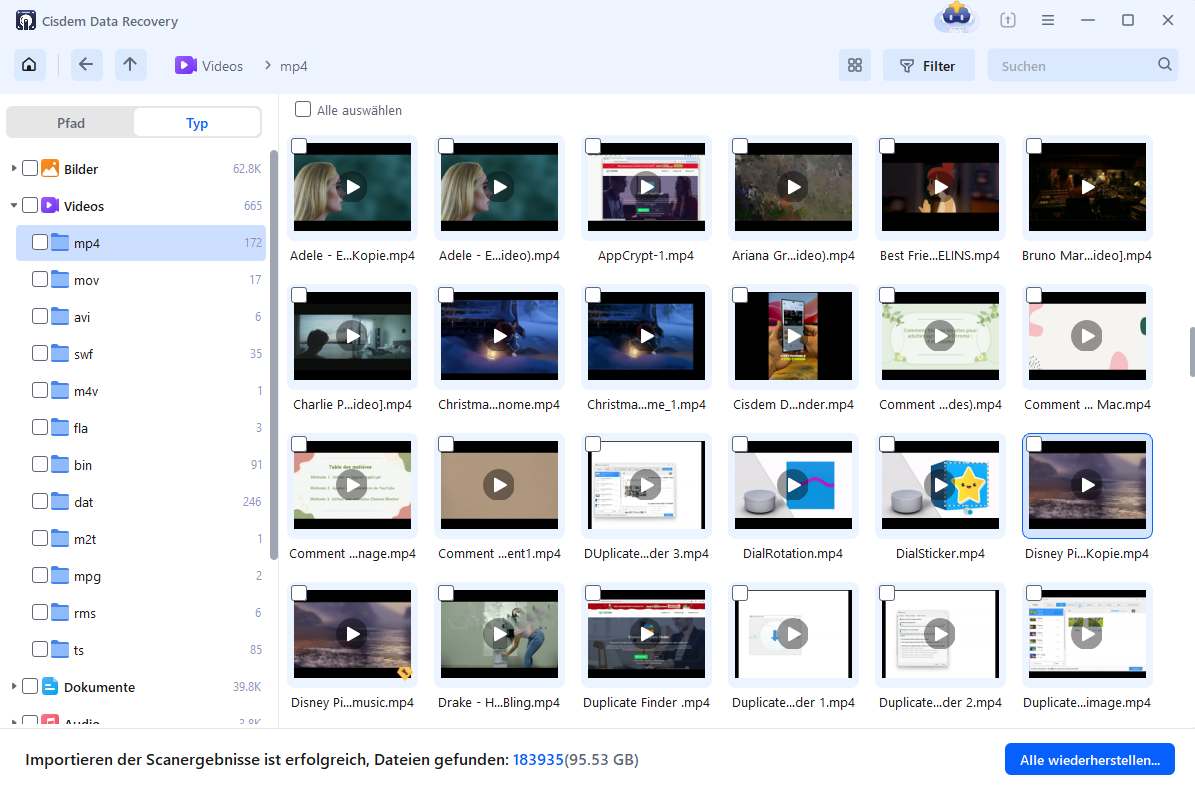Click the Home icon button
1195x794 pixels.
click(x=29, y=65)
